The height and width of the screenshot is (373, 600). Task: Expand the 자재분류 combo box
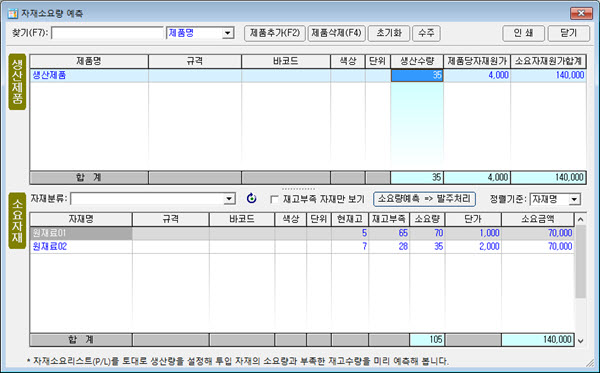(x=229, y=199)
